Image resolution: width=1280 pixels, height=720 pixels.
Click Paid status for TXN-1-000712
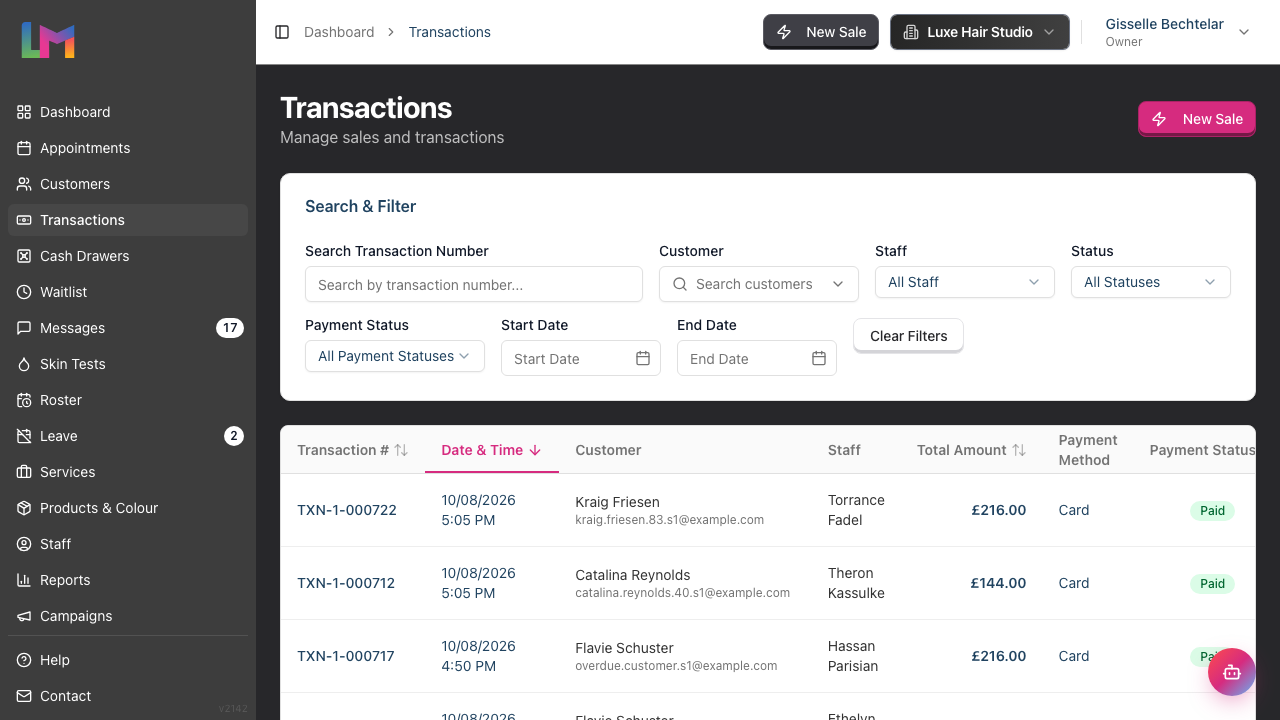click(1212, 583)
